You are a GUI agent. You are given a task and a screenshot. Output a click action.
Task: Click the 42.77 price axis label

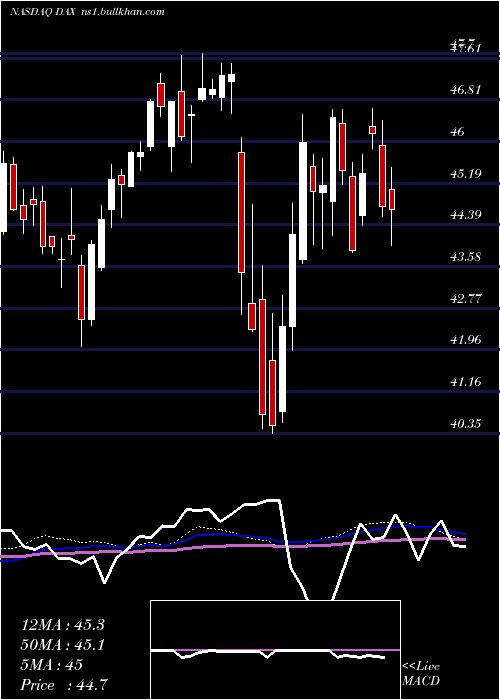[x=466, y=298]
